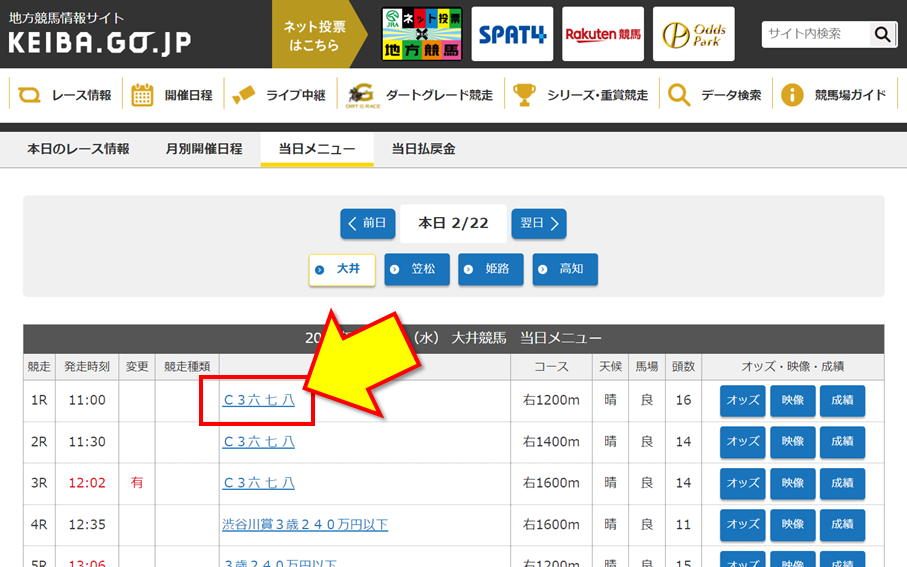Open 競馬場ガイド info menu item
This screenshot has height=567, width=907.
[x=834, y=95]
